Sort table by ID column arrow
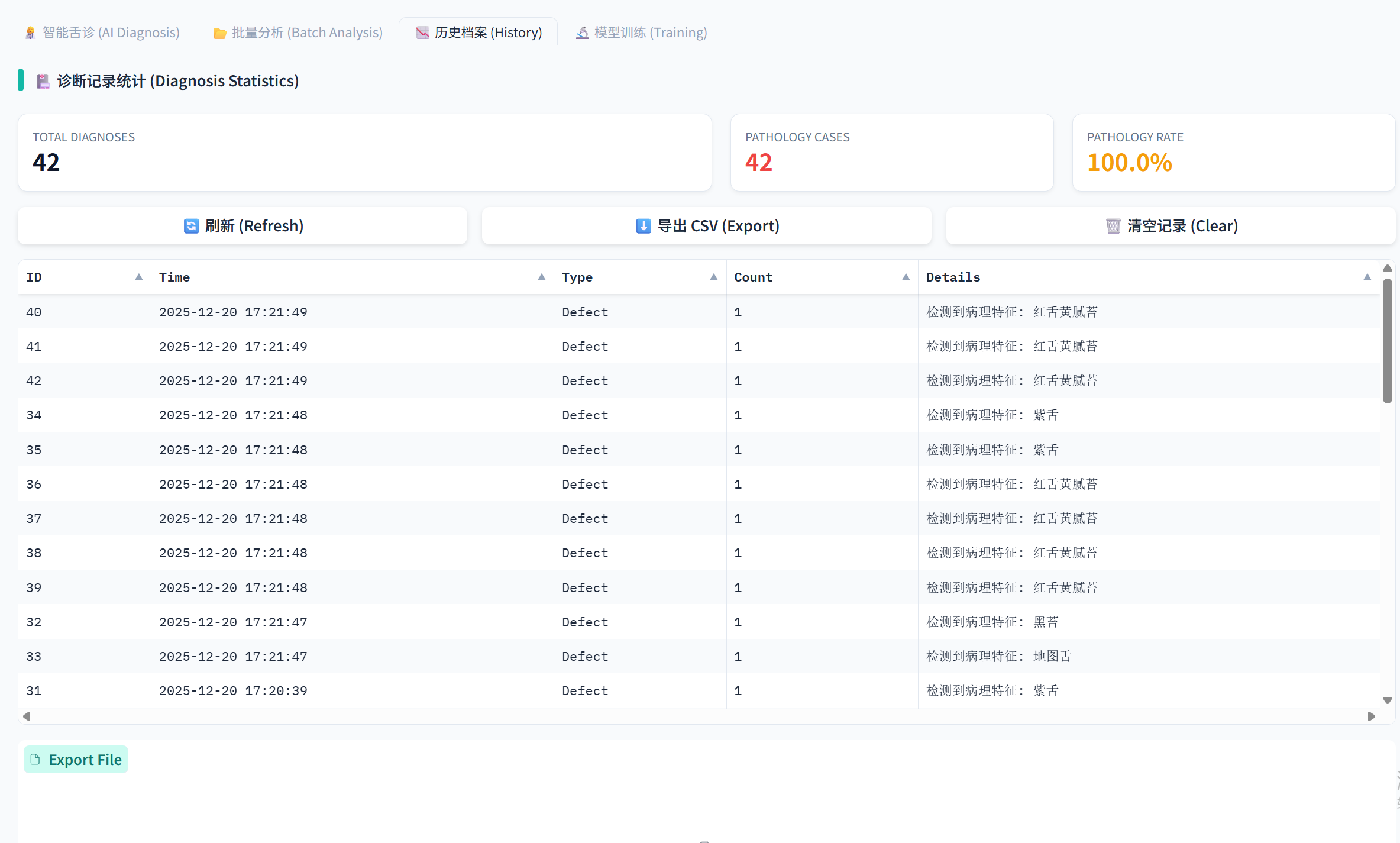The height and width of the screenshot is (843, 1400). coord(139,277)
